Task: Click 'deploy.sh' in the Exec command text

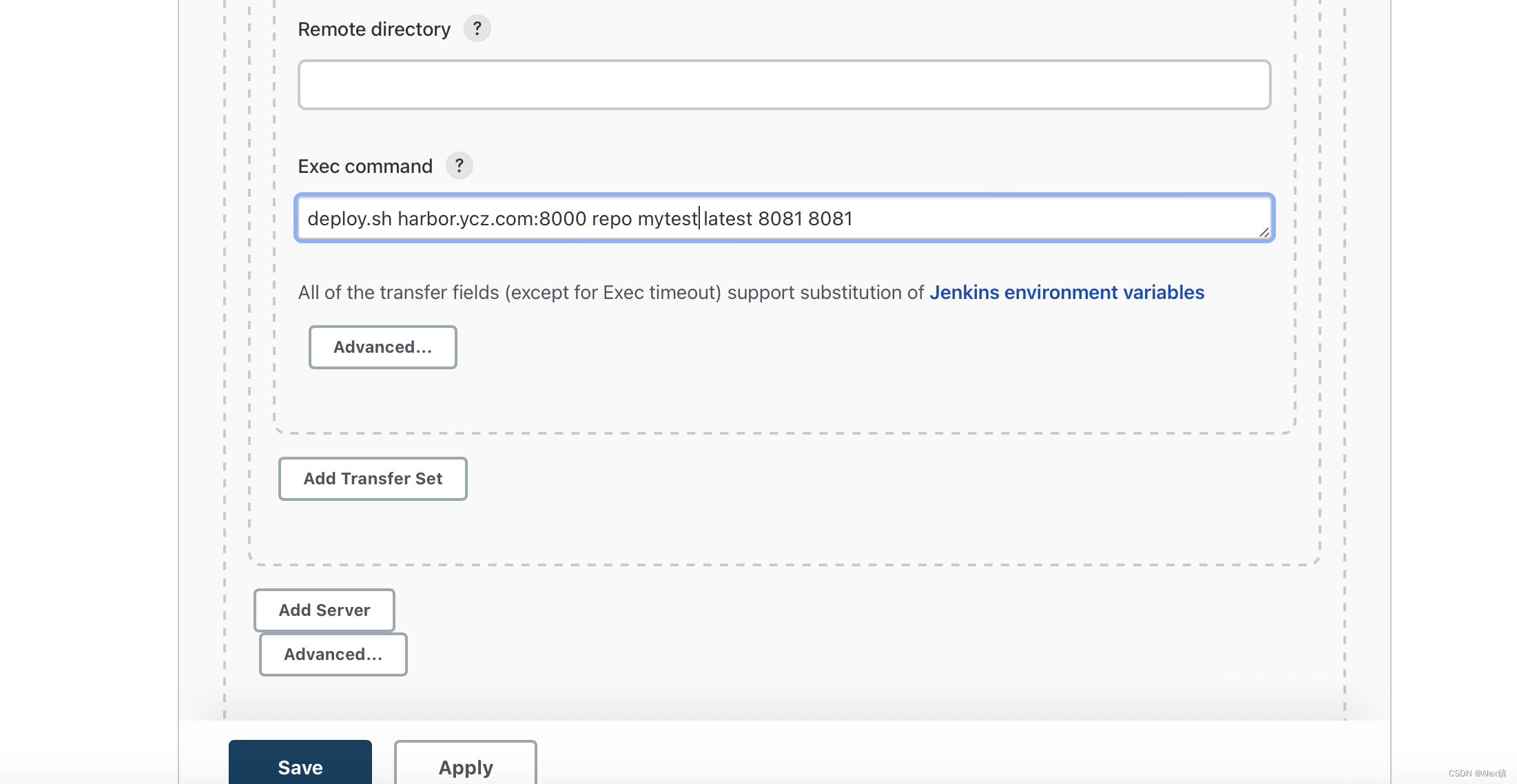Action: pos(349,219)
